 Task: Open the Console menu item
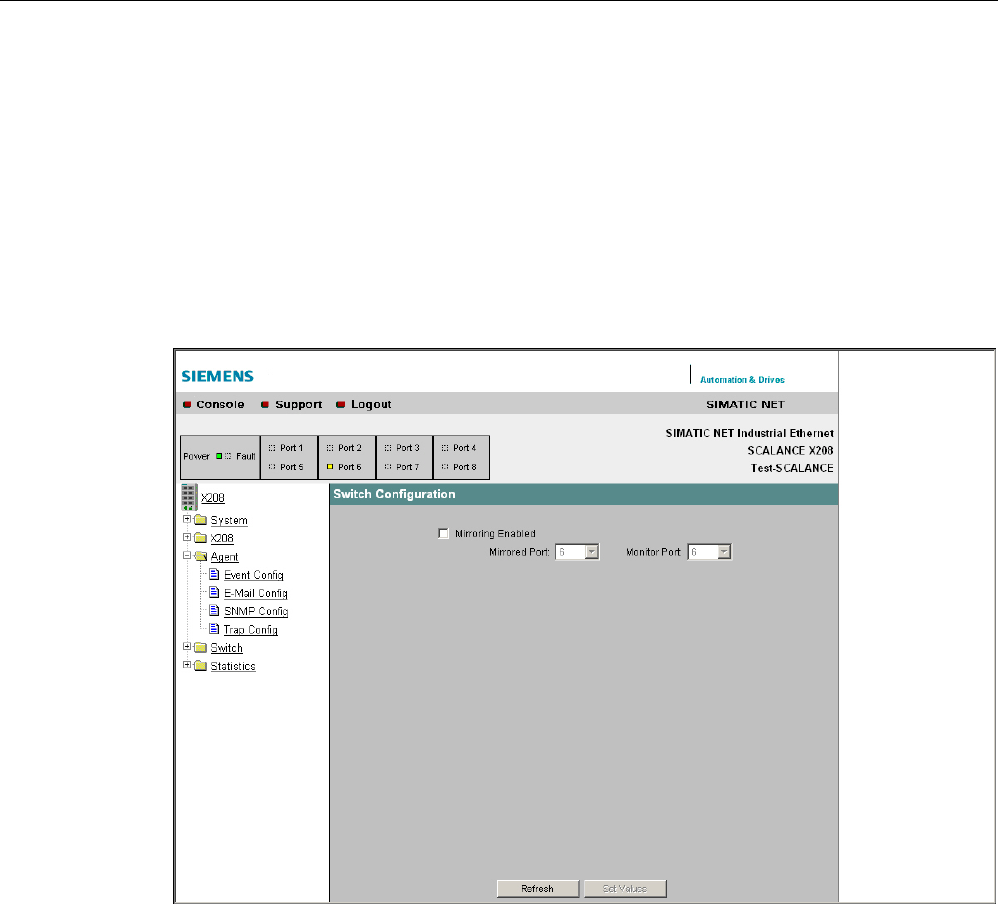coord(220,404)
